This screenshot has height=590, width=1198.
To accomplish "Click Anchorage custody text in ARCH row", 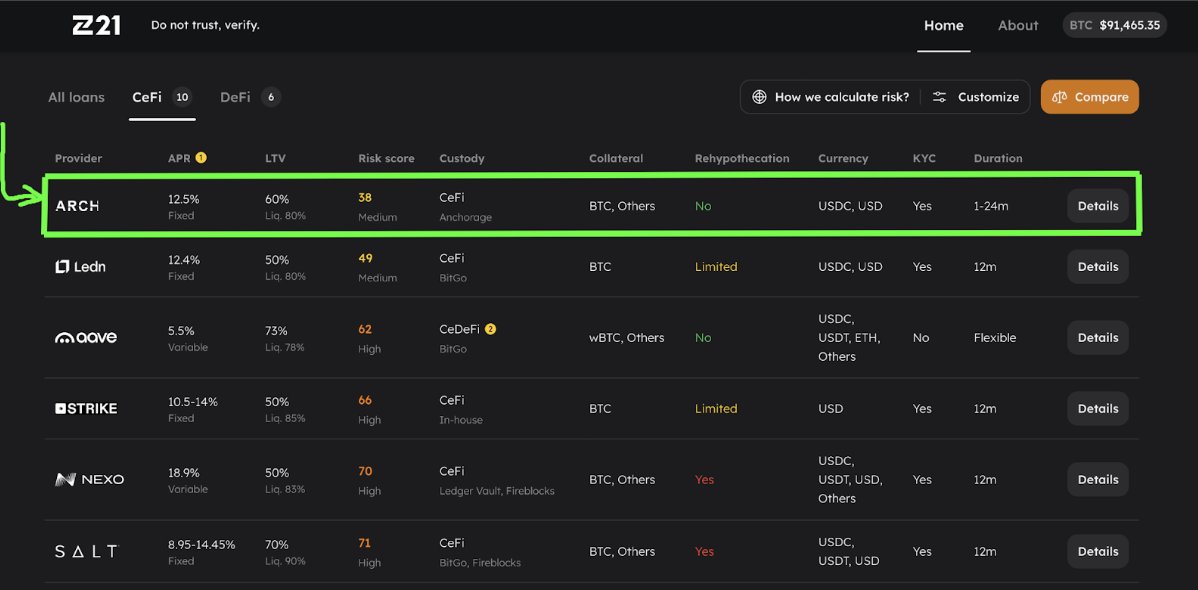I will tap(465, 218).
